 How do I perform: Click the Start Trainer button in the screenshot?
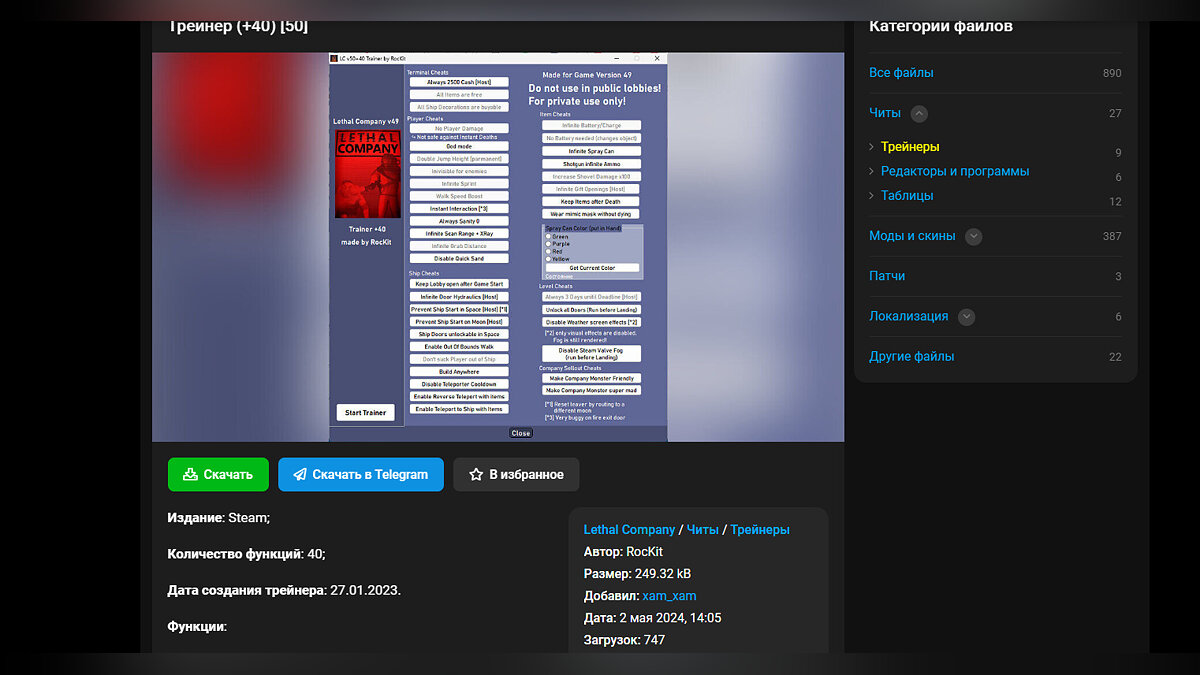tap(365, 413)
